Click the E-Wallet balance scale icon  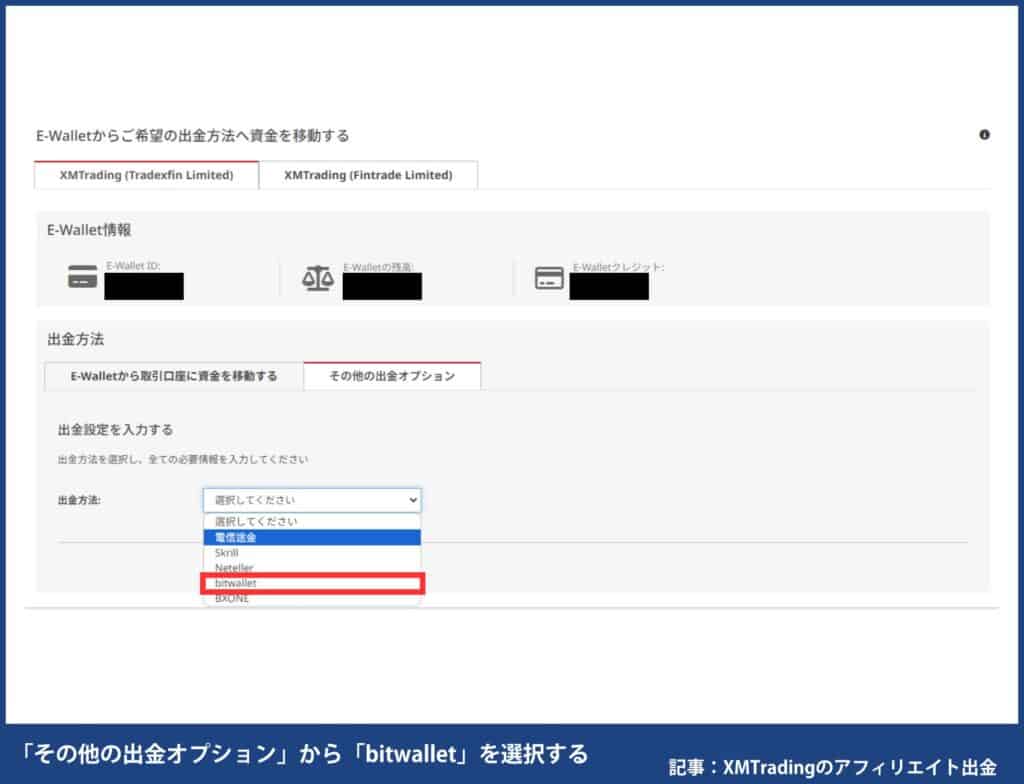pos(318,278)
